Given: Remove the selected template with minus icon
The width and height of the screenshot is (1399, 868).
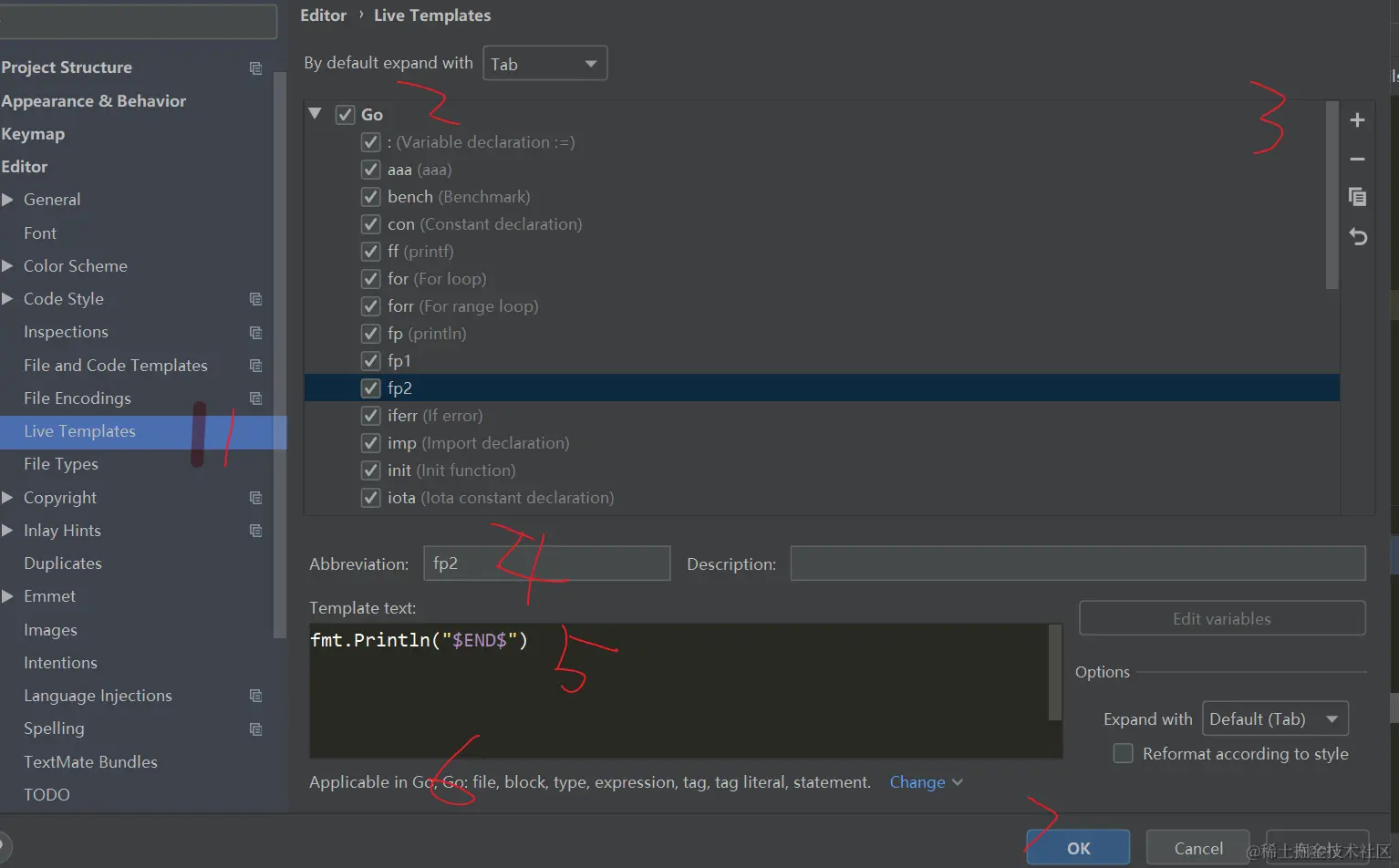Looking at the screenshot, I should tap(1357, 159).
